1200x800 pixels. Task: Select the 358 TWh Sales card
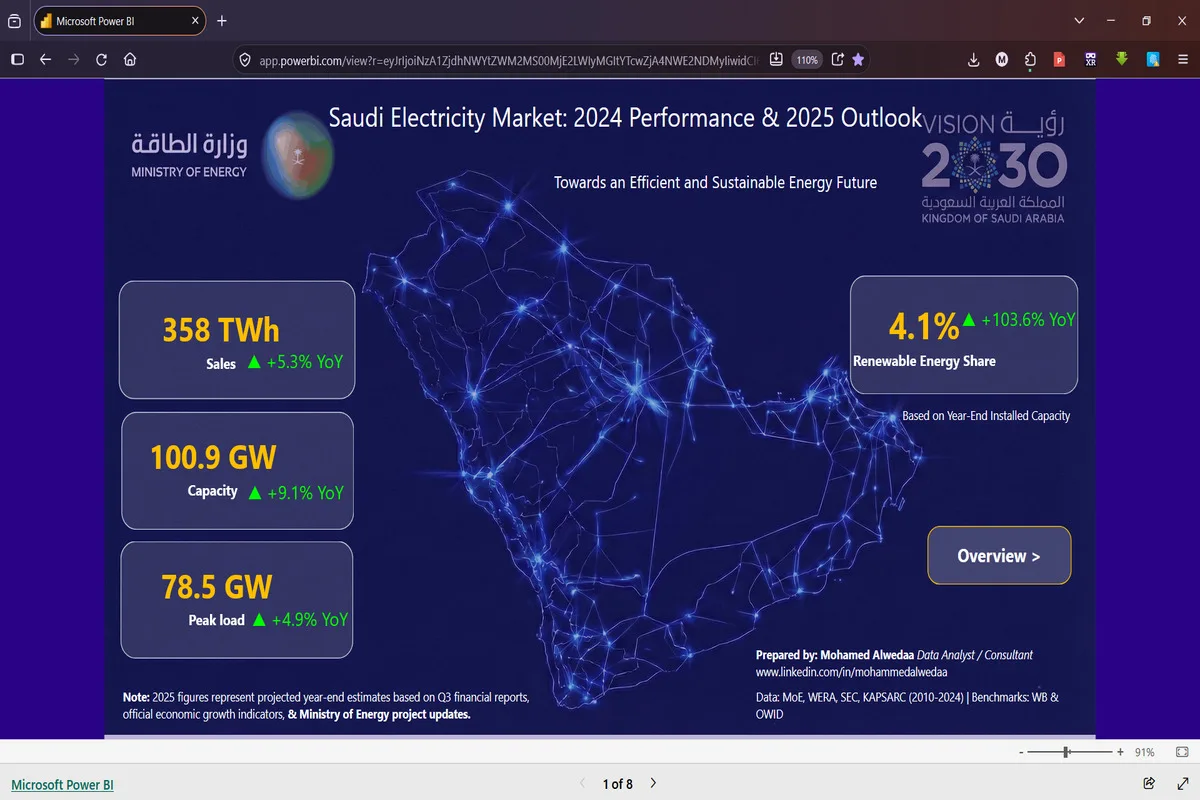[237, 340]
